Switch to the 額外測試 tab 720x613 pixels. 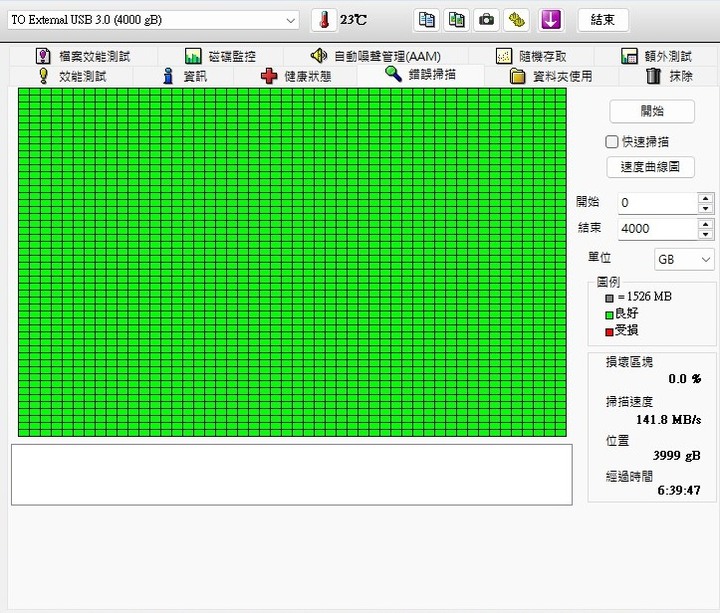coord(656,56)
